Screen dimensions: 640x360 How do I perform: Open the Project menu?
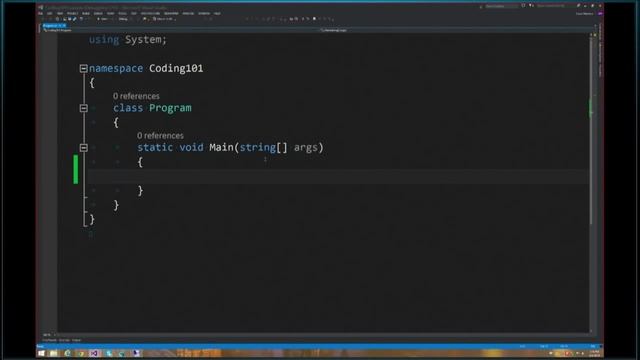click(73, 13)
